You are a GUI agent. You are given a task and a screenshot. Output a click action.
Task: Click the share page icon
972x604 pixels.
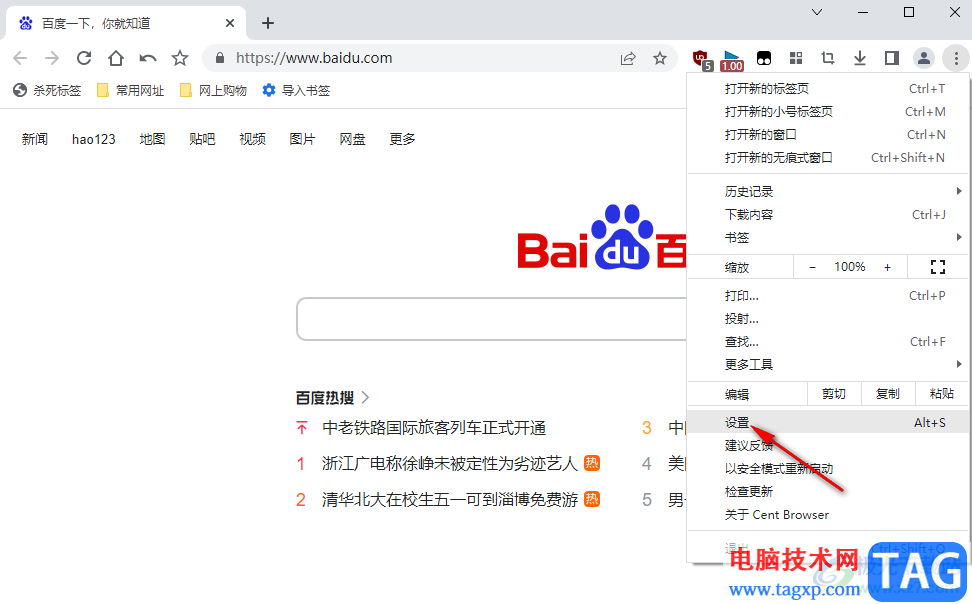click(x=628, y=58)
